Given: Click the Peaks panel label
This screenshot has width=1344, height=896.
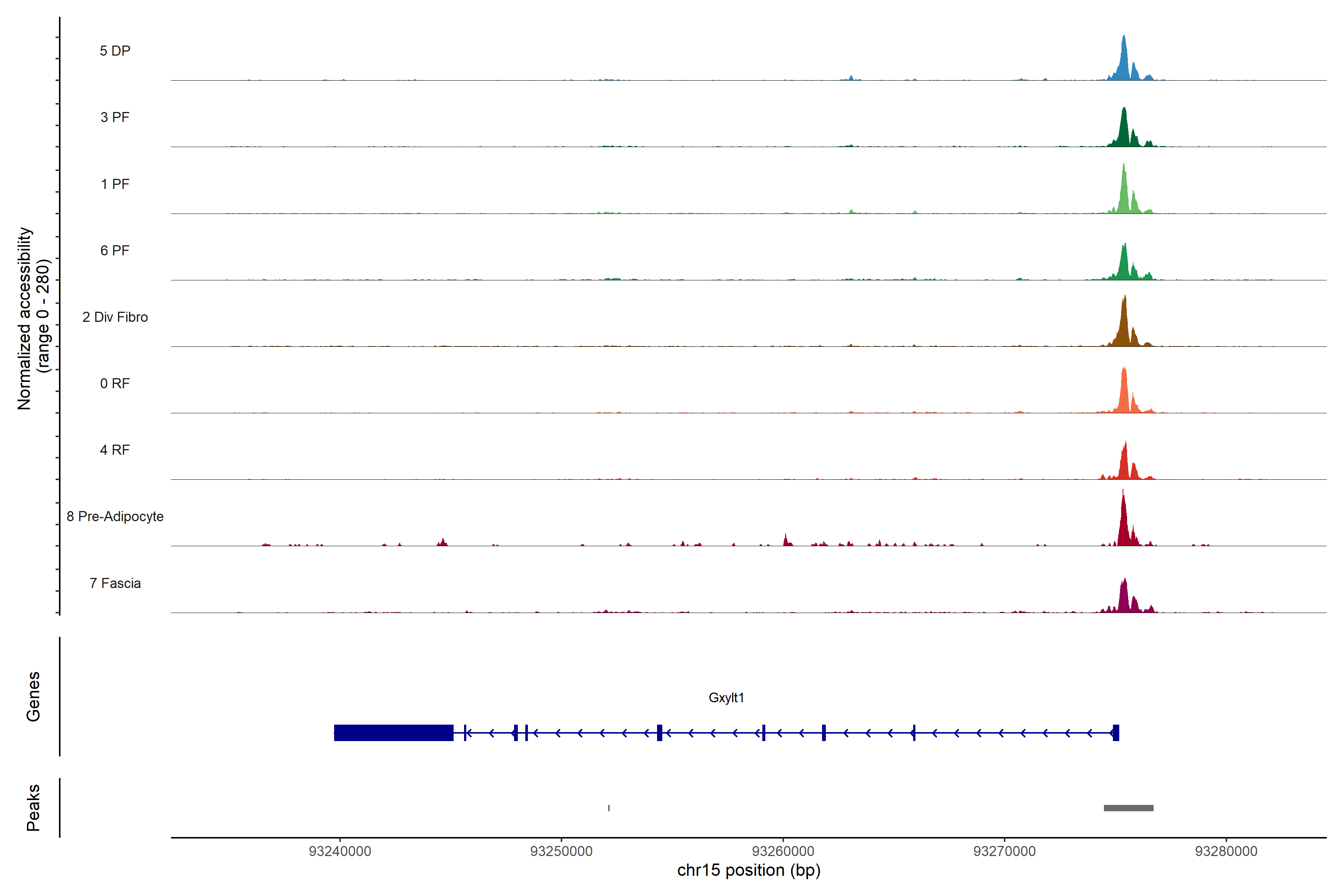Looking at the screenshot, I should point(33,808).
